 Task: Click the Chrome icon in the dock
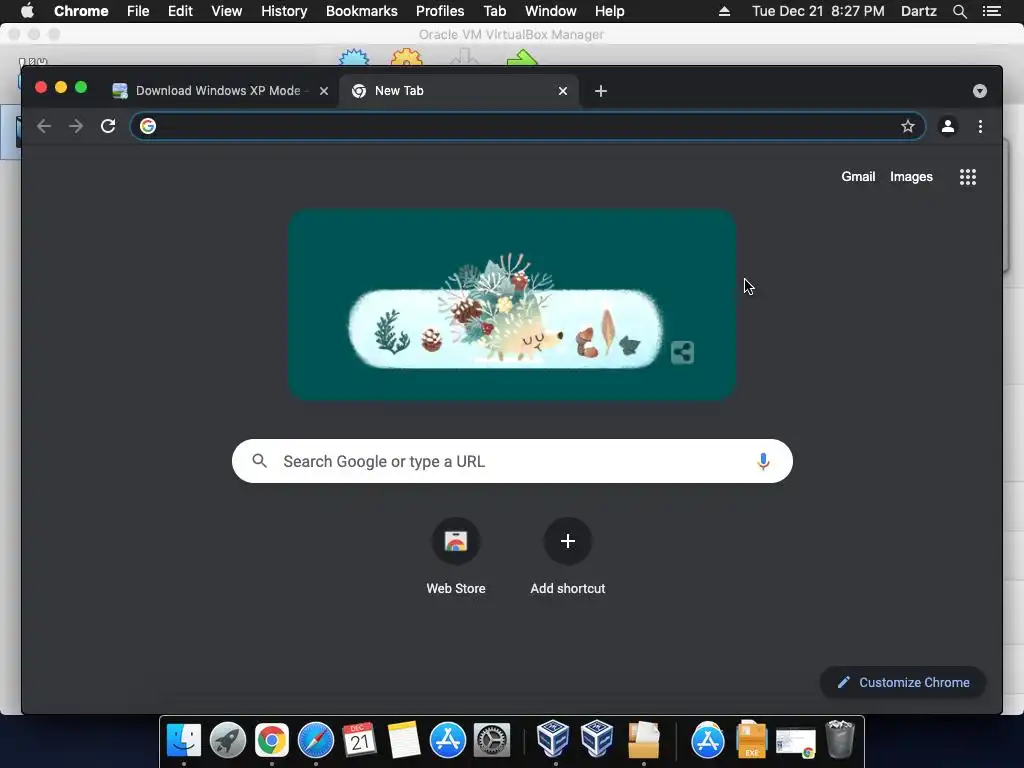[272, 740]
